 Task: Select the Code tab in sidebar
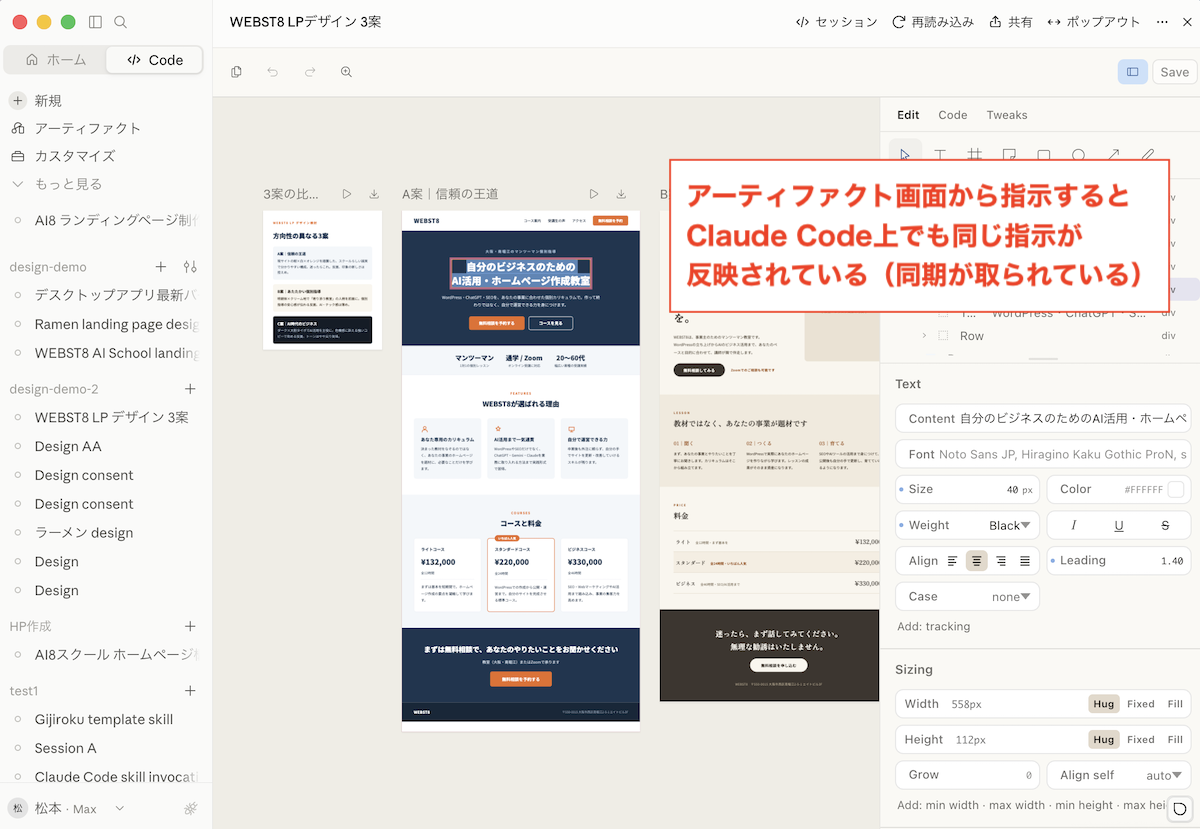coord(155,60)
